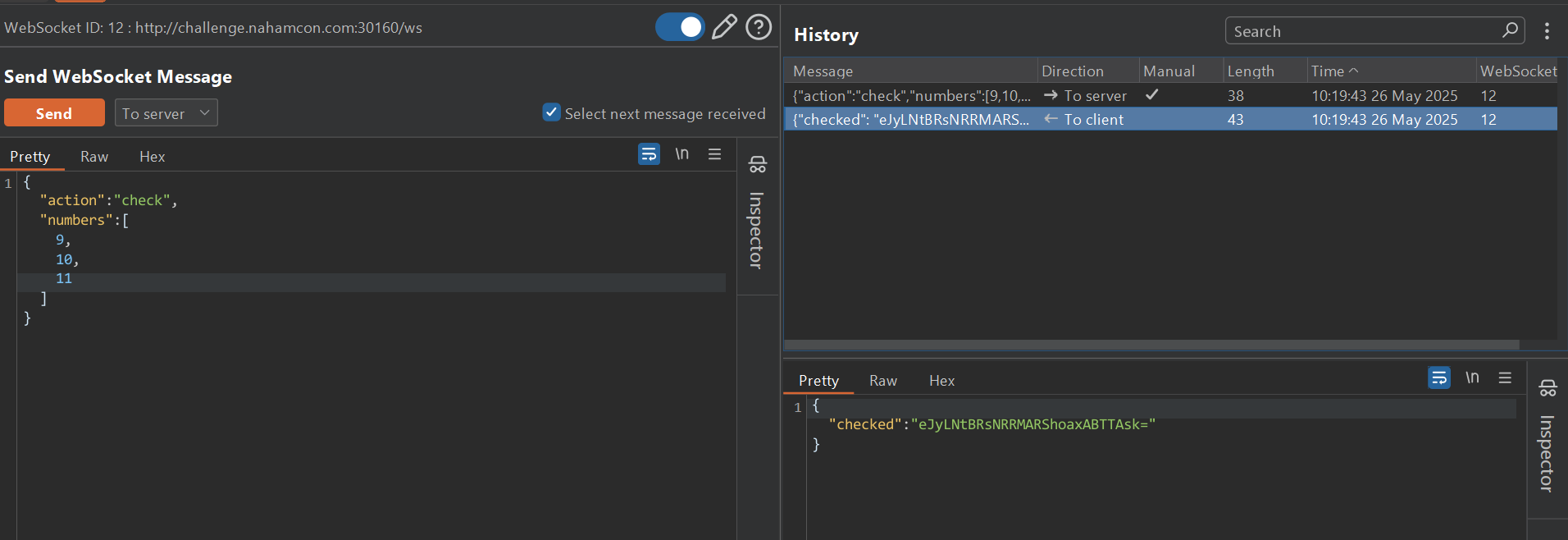Click the pencil edit icon beside WebSocket URL

click(x=723, y=27)
